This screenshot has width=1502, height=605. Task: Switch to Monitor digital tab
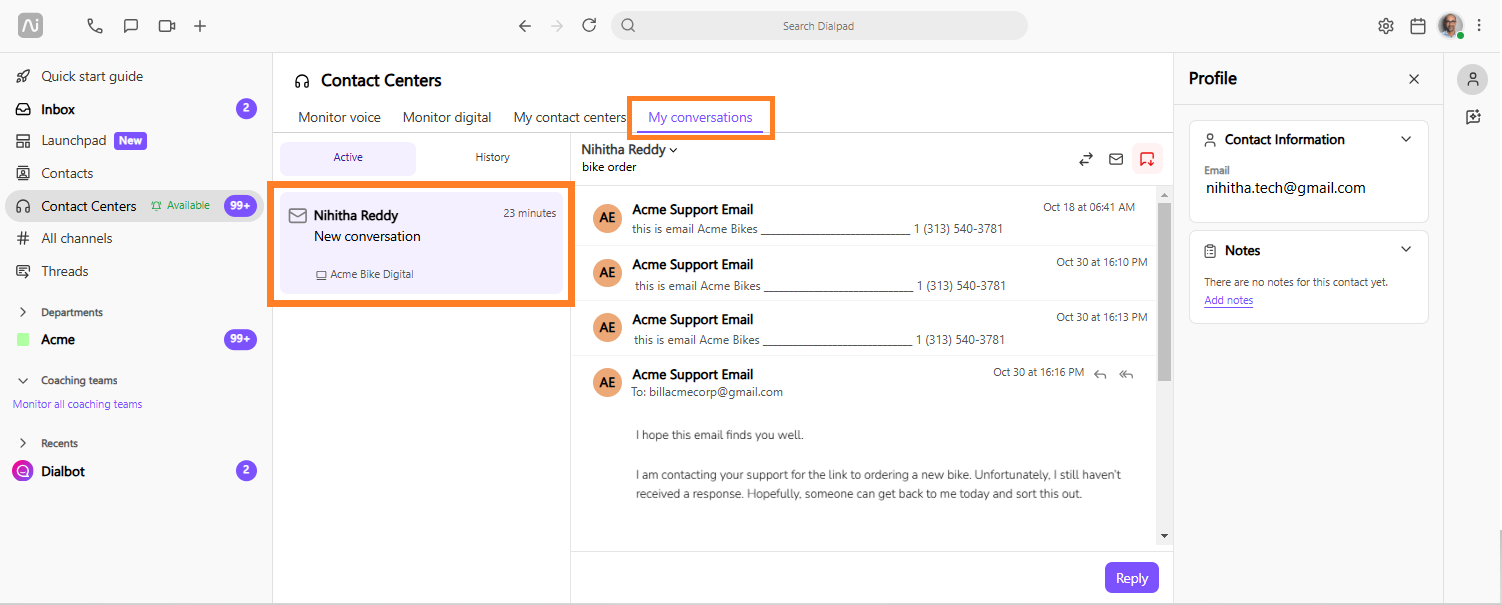pos(447,117)
